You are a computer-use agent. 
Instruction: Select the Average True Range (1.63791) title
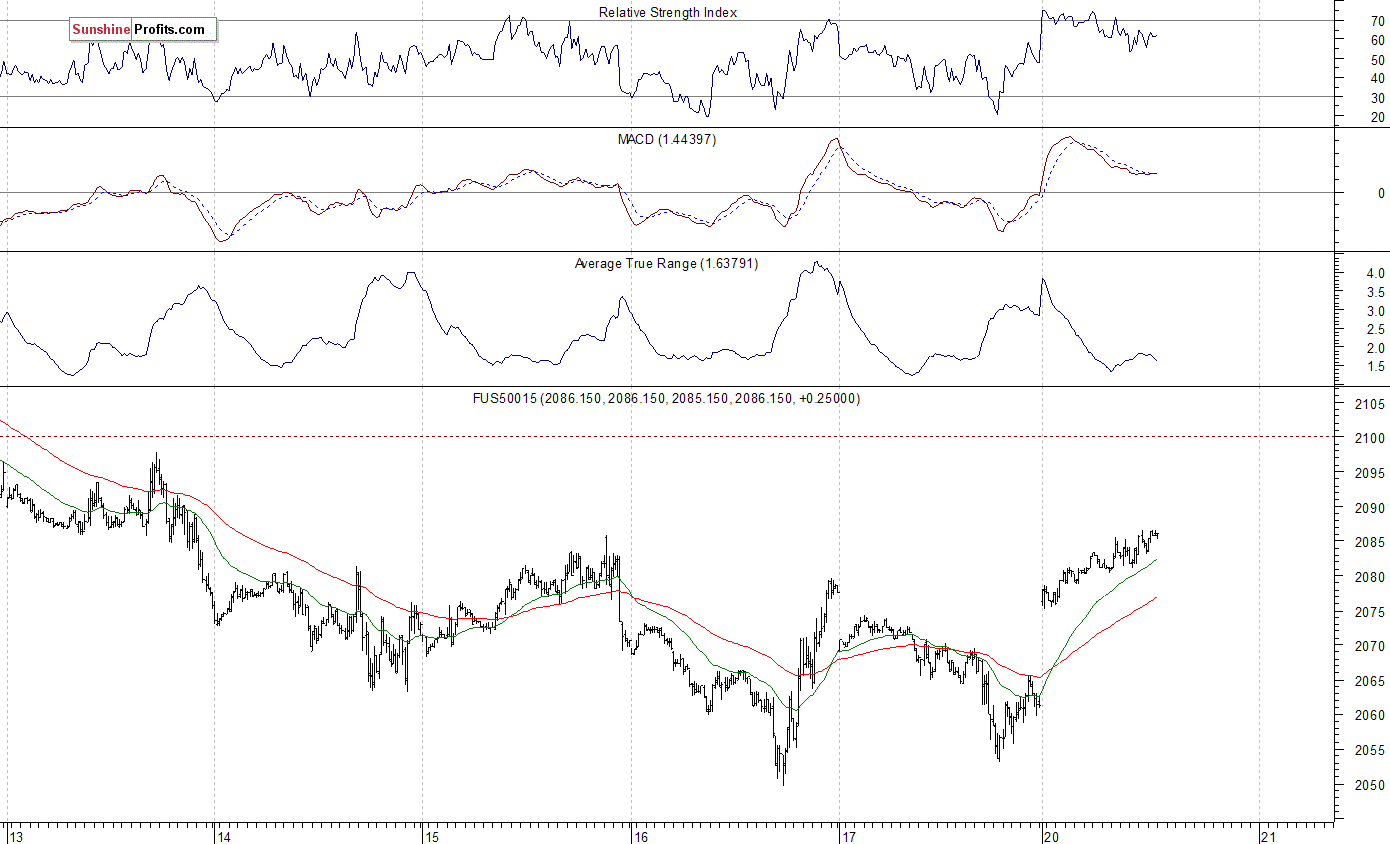click(666, 264)
